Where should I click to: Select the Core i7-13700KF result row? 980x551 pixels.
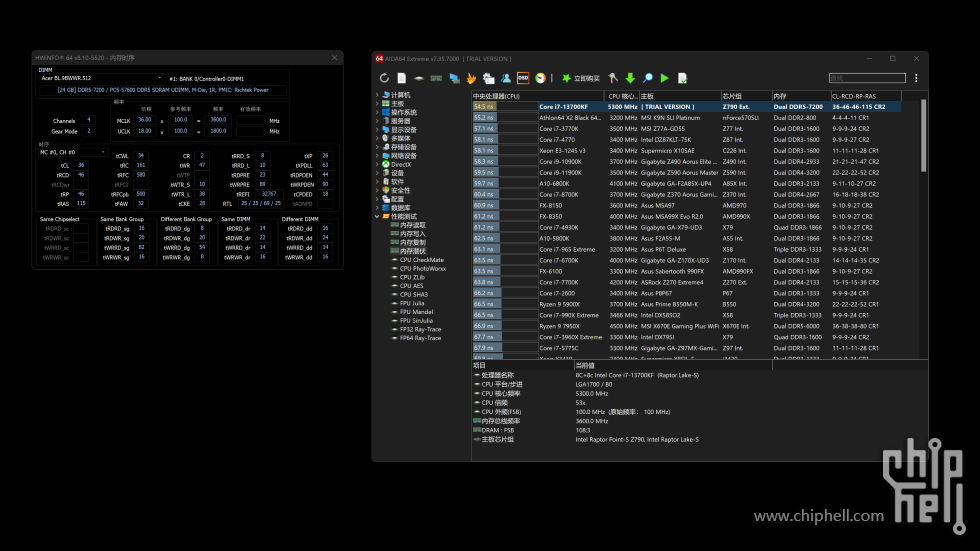[686, 107]
